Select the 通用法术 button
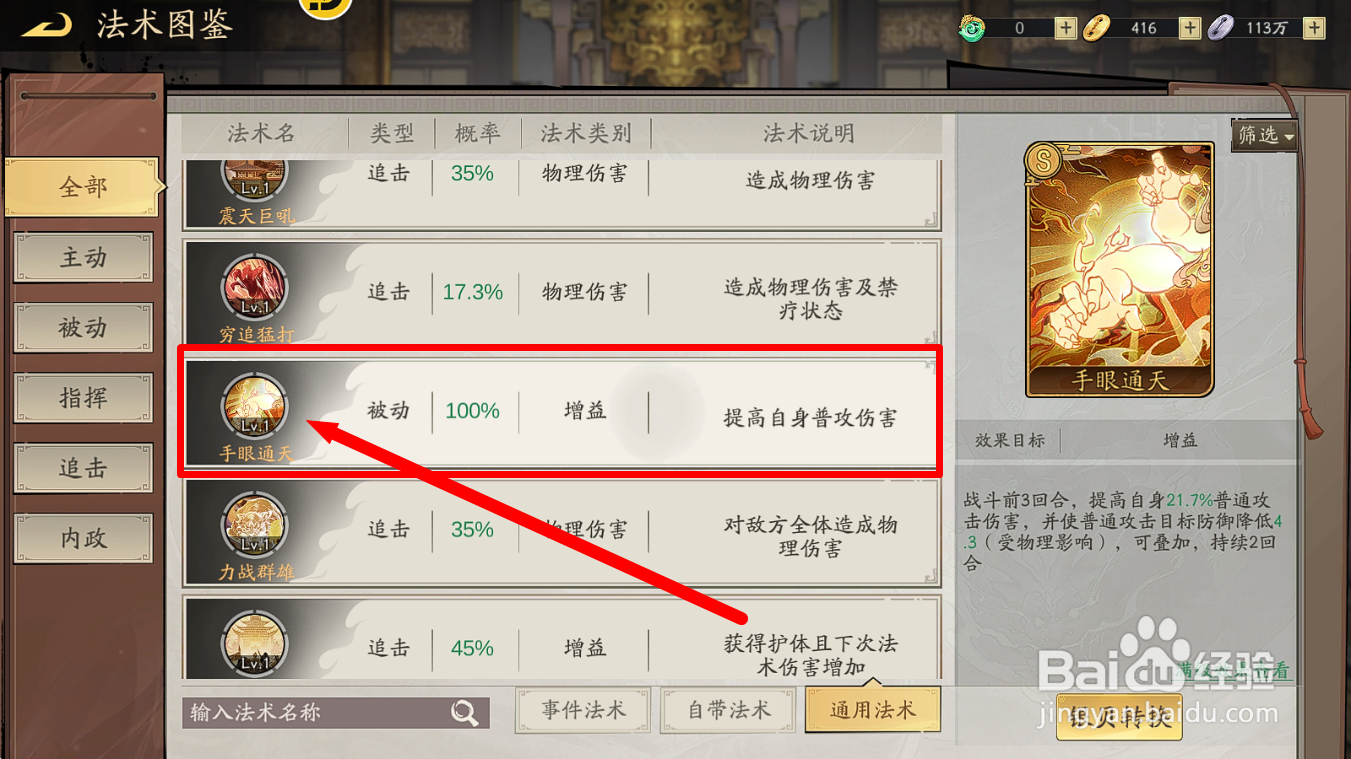Screen dimensions: 1351x759 click(873, 710)
